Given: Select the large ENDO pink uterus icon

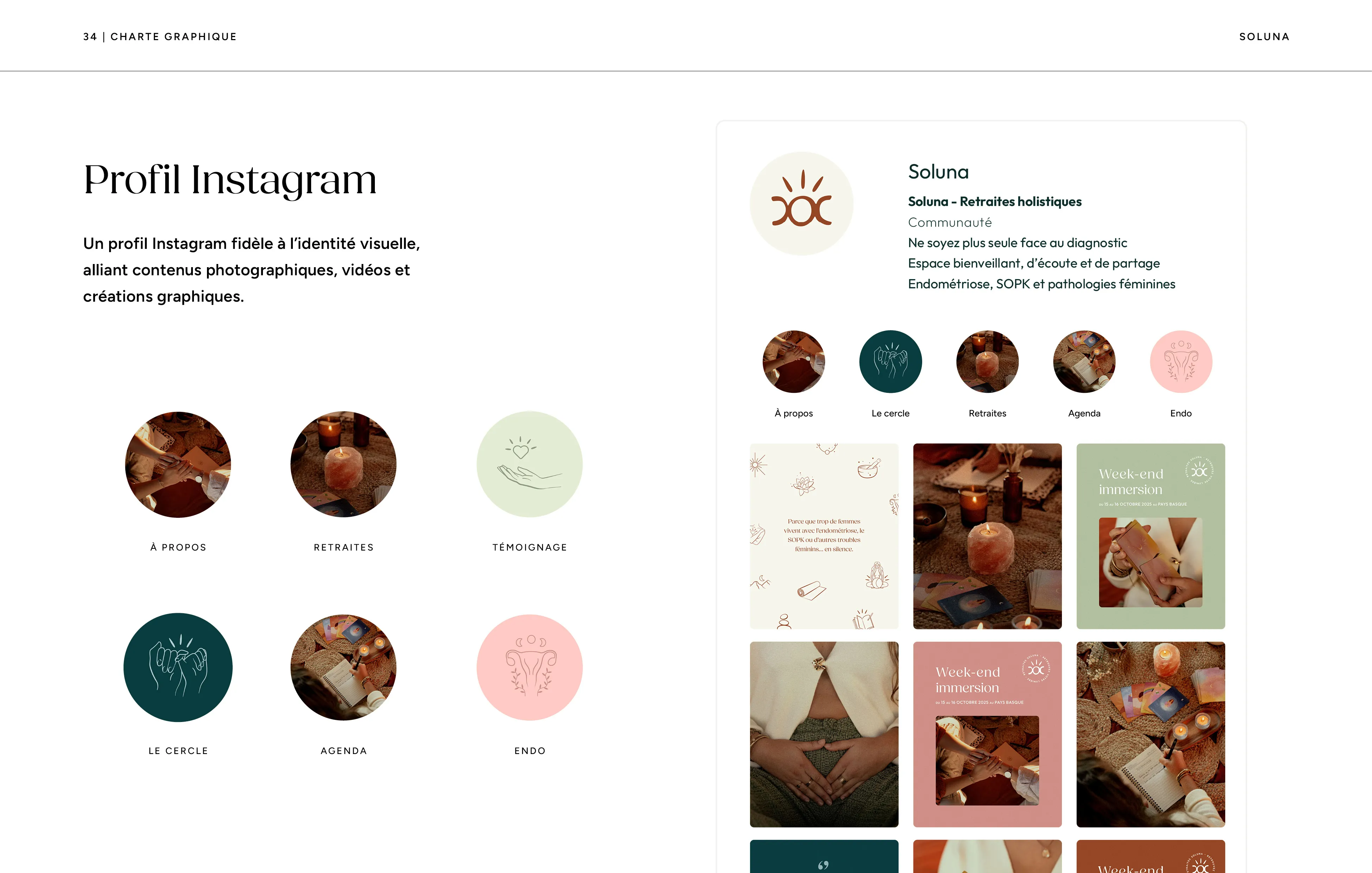Looking at the screenshot, I should tap(530, 667).
